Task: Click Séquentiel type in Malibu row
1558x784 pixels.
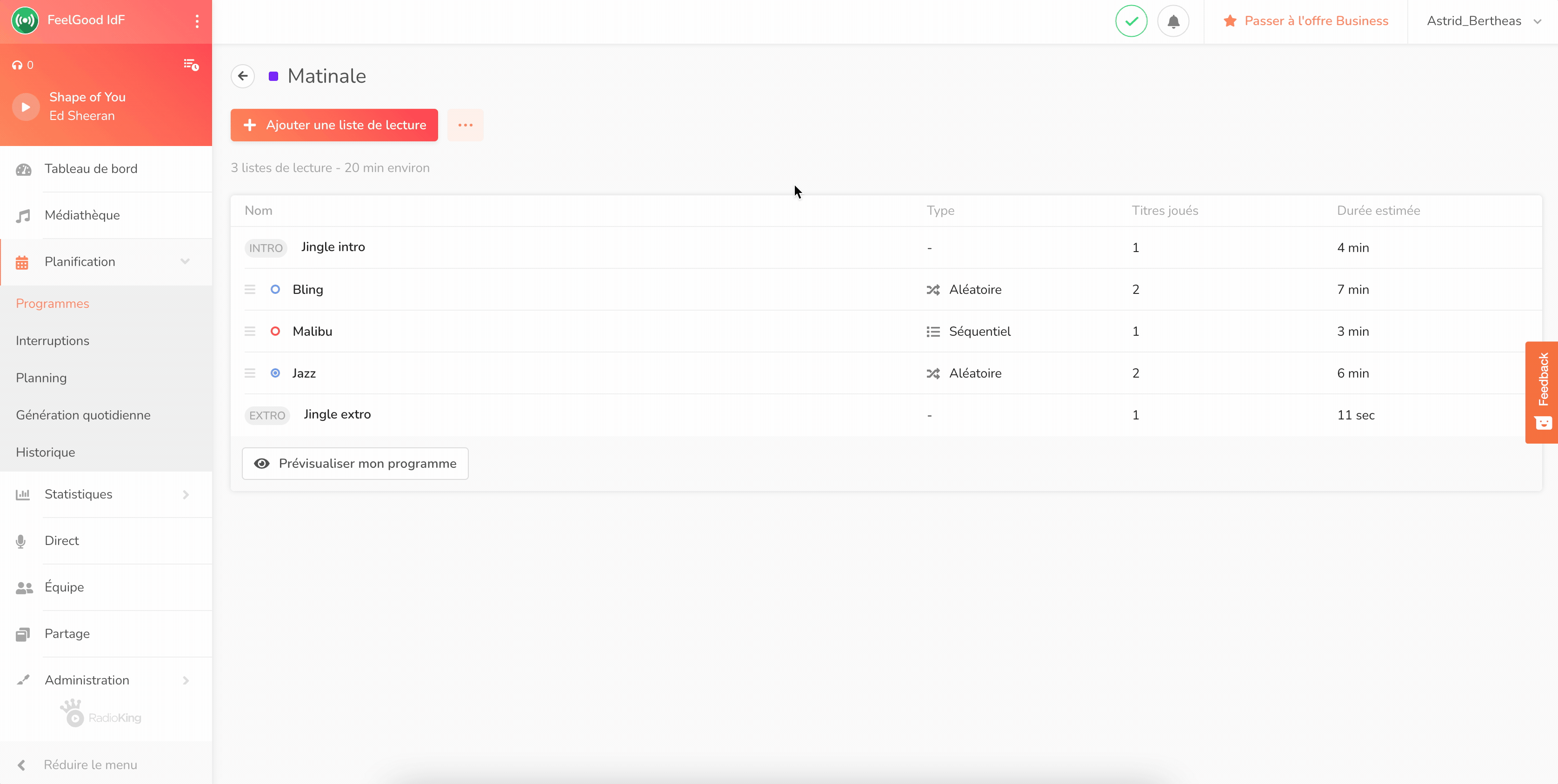Action: pyautogui.click(x=979, y=332)
